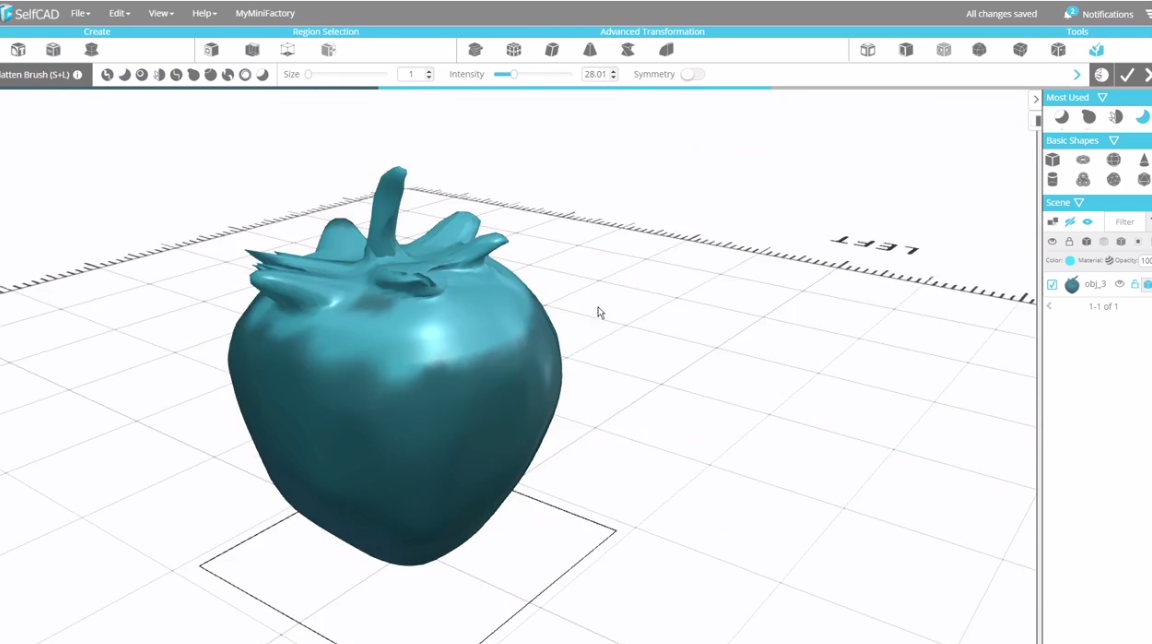The width and height of the screenshot is (1152, 644).
Task: Select the vertex region selection wireframe cube icon
Action: (287, 50)
